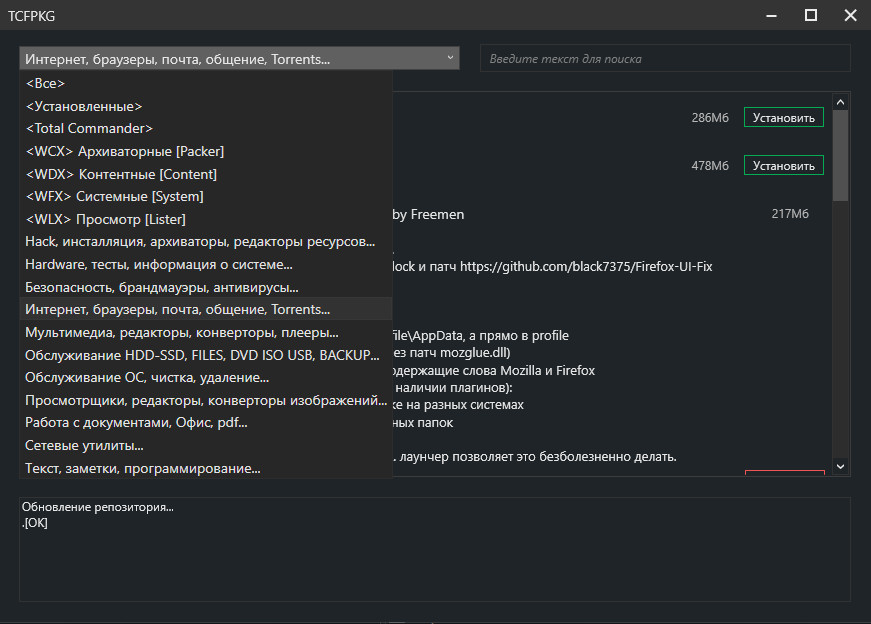Select Мультимедиа, редакторы, конверторы category
Viewport: 871px width, 624px height.
pos(182,332)
